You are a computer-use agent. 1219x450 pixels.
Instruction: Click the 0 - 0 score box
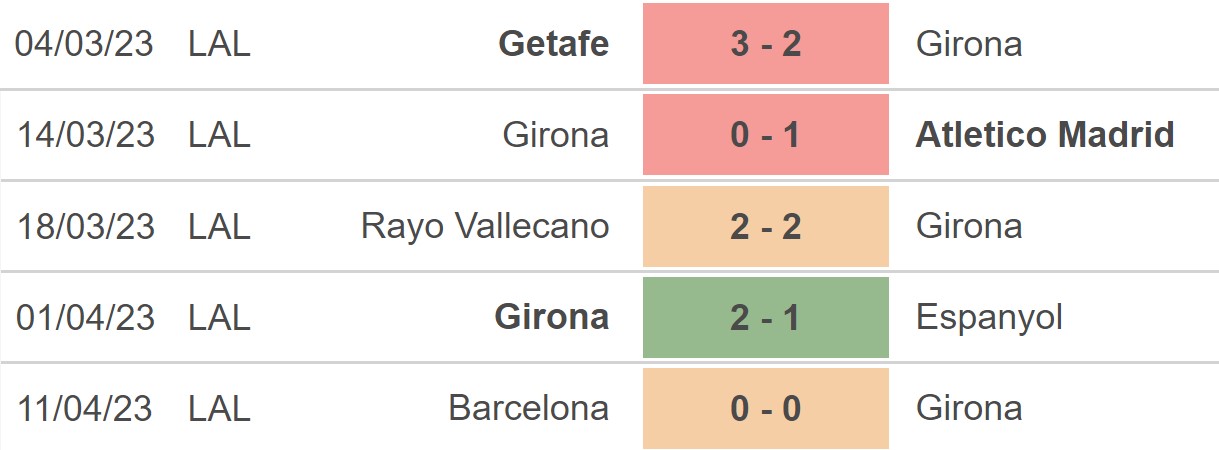[x=766, y=408]
